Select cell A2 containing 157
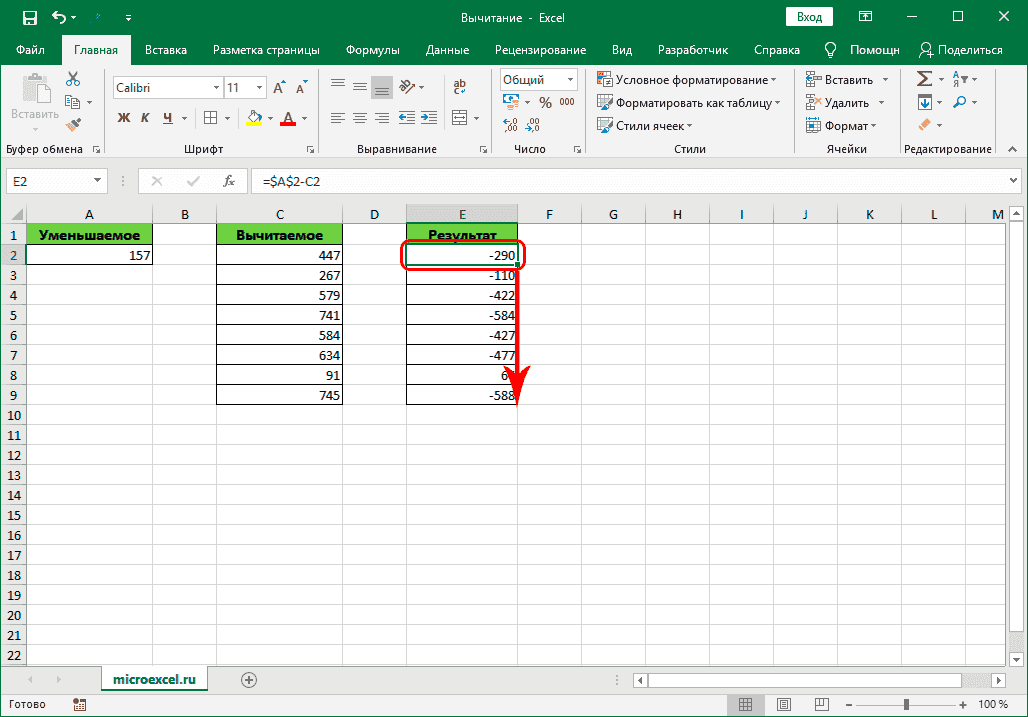This screenshot has width=1028, height=717. (89, 256)
